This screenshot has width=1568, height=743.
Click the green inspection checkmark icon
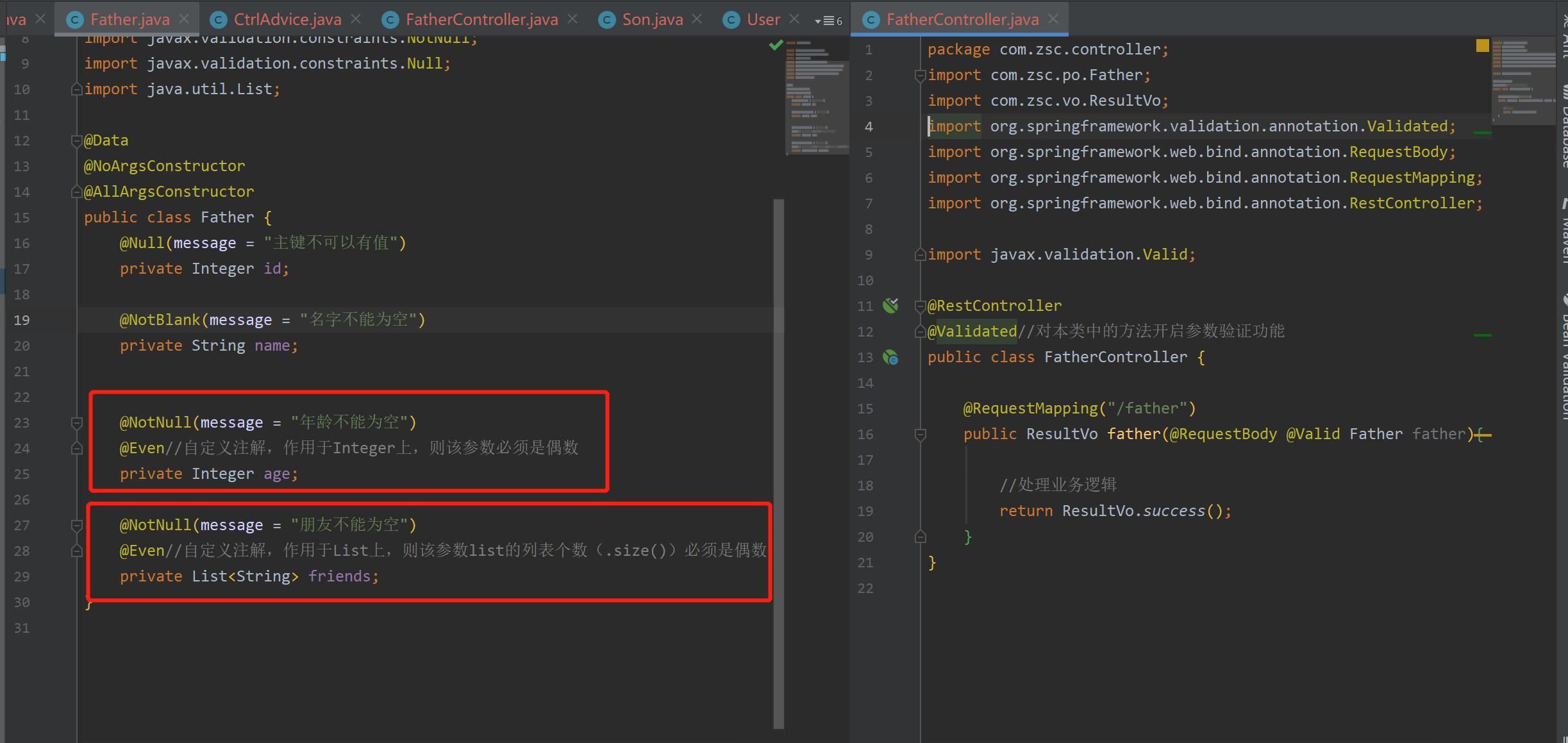(776, 45)
